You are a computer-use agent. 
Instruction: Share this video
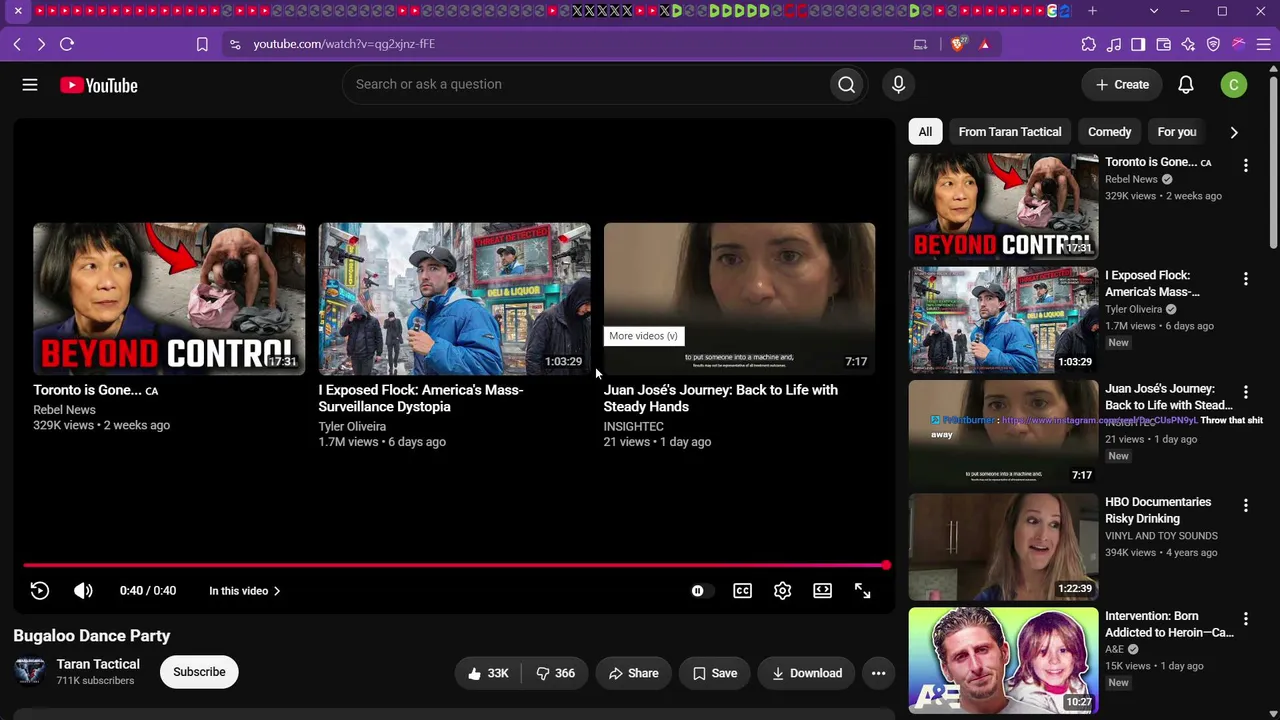point(633,673)
